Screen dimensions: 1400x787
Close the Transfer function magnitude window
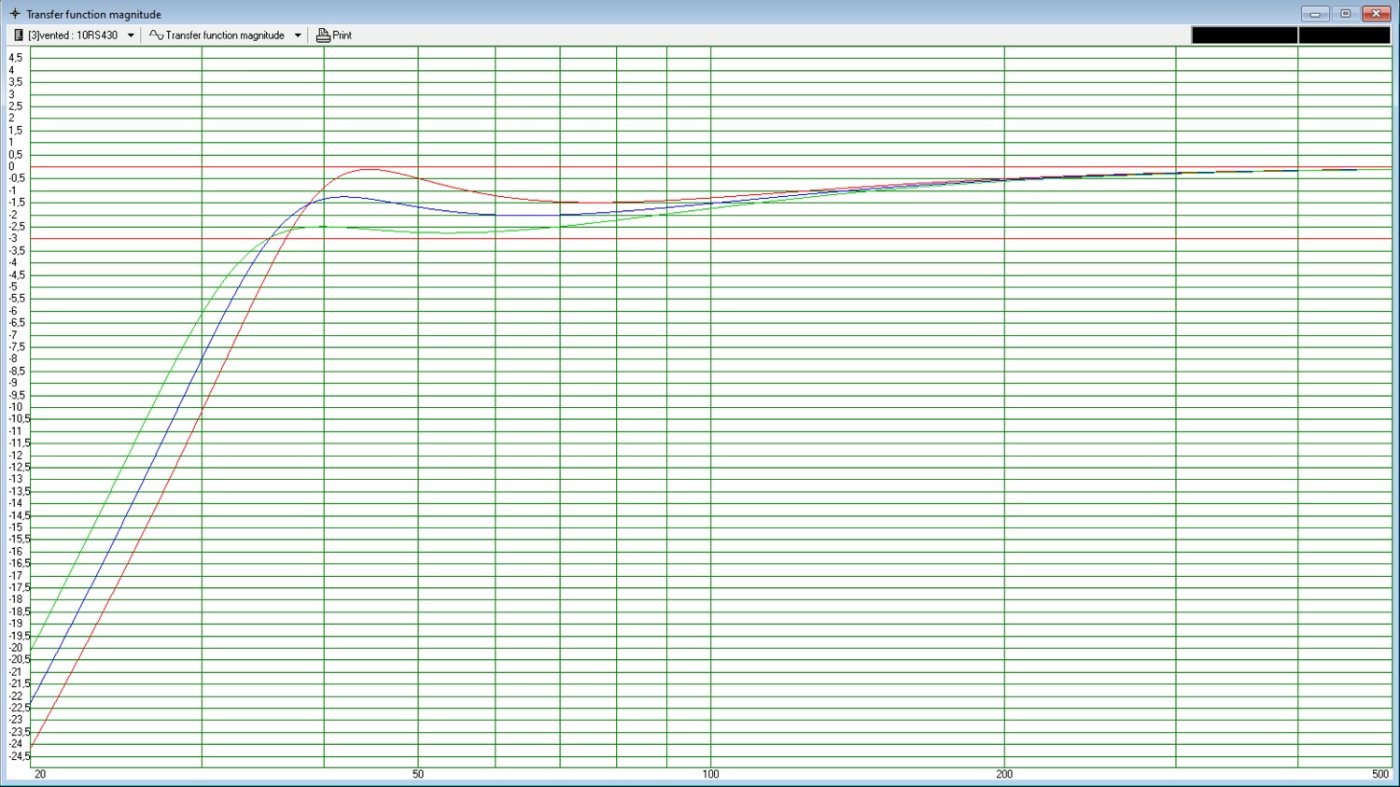(x=1377, y=14)
